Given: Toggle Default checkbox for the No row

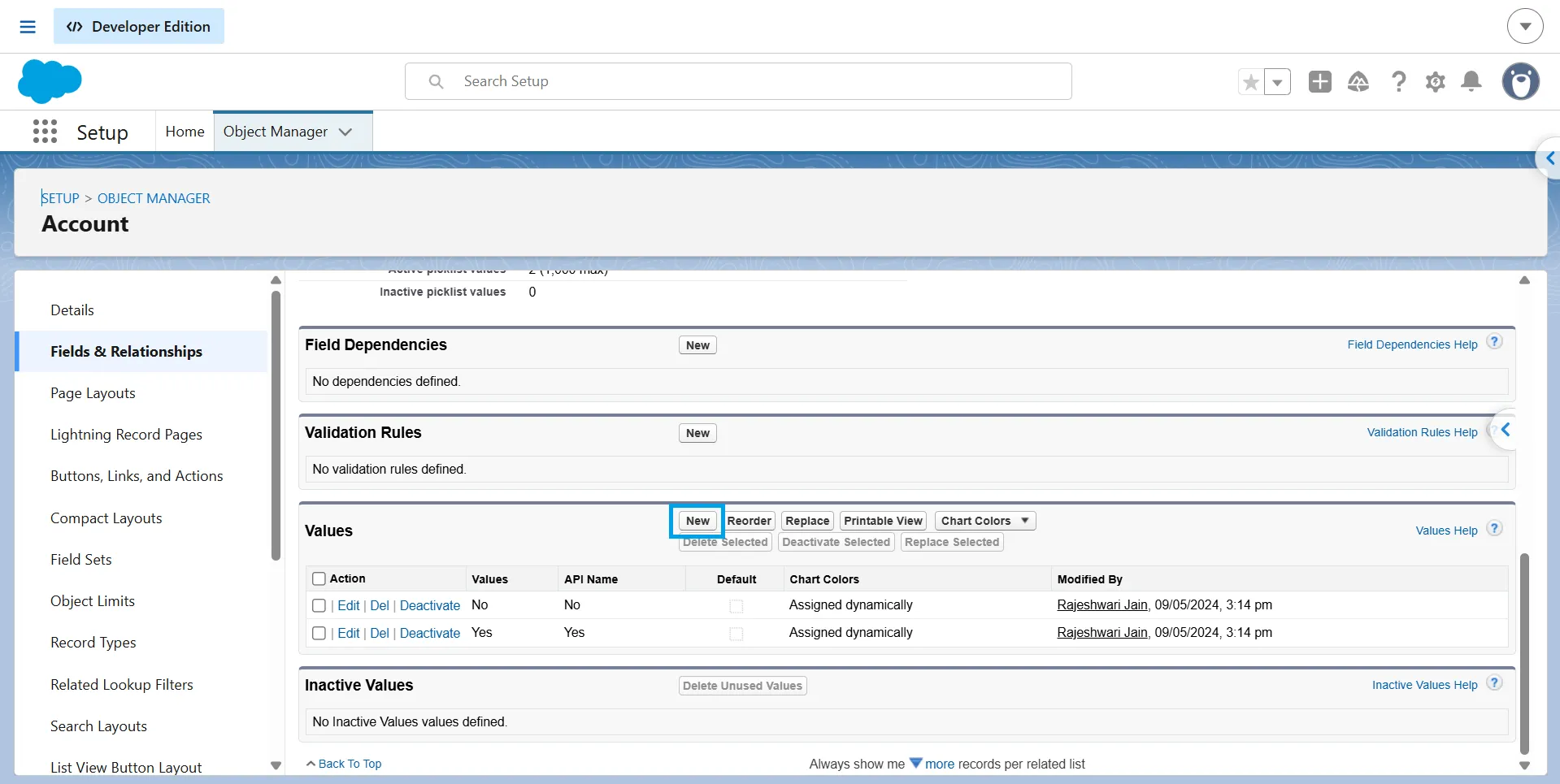Looking at the screenshot, I should [737, 606].
